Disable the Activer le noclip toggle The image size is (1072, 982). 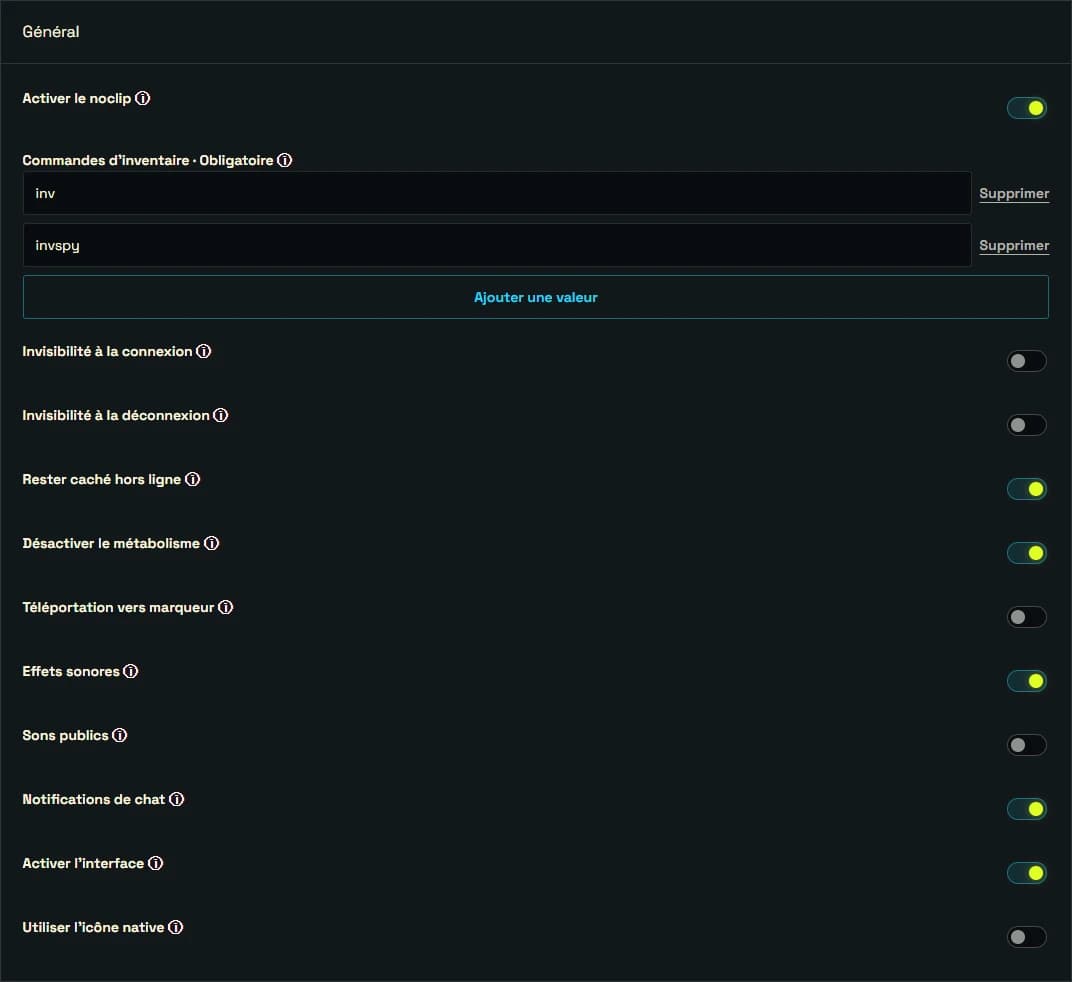(1027, 108)
